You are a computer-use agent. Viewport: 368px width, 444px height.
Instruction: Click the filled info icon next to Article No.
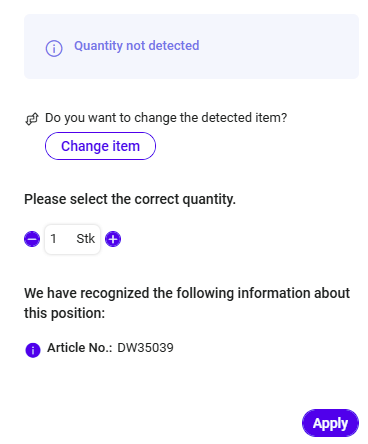tap(33, 350)
